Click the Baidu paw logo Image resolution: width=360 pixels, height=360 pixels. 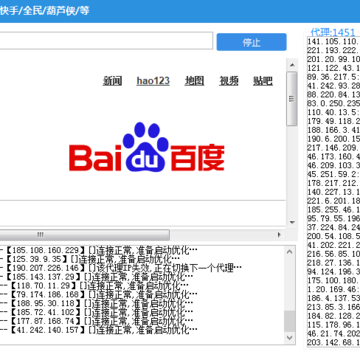tap(147, 147)
